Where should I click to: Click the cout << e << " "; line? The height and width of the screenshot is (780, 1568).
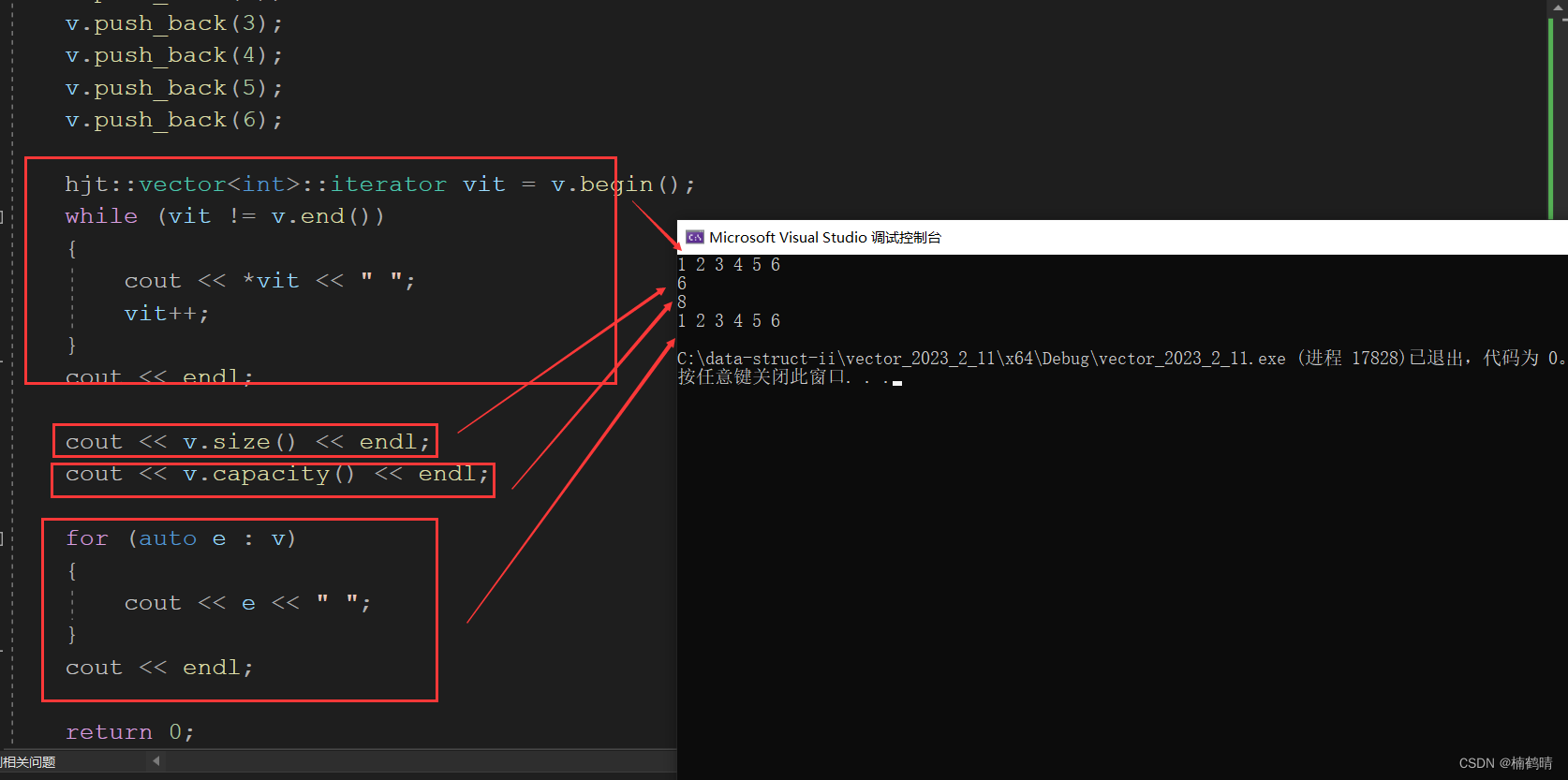coord(247,603)
